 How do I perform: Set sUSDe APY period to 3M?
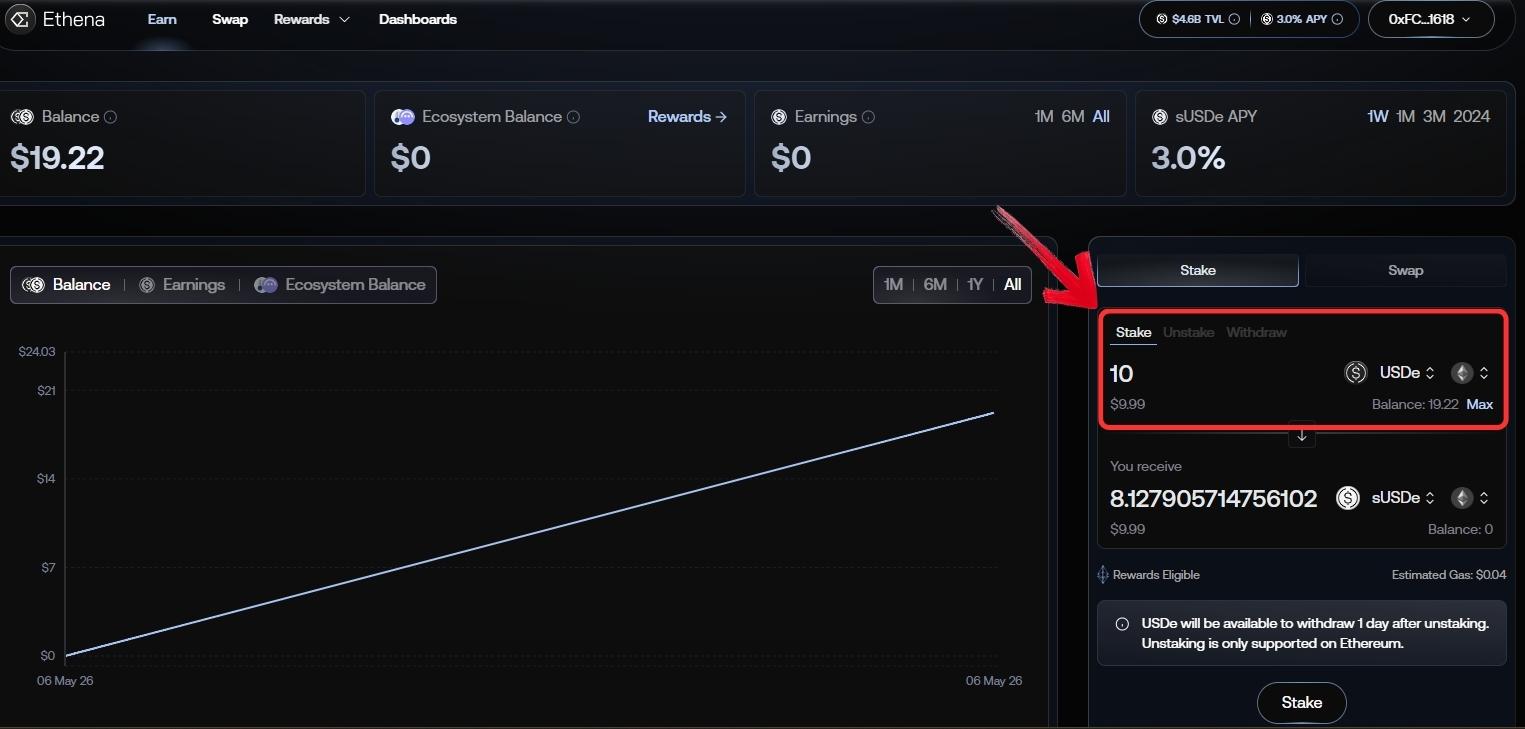click(x=1435, y=117)
